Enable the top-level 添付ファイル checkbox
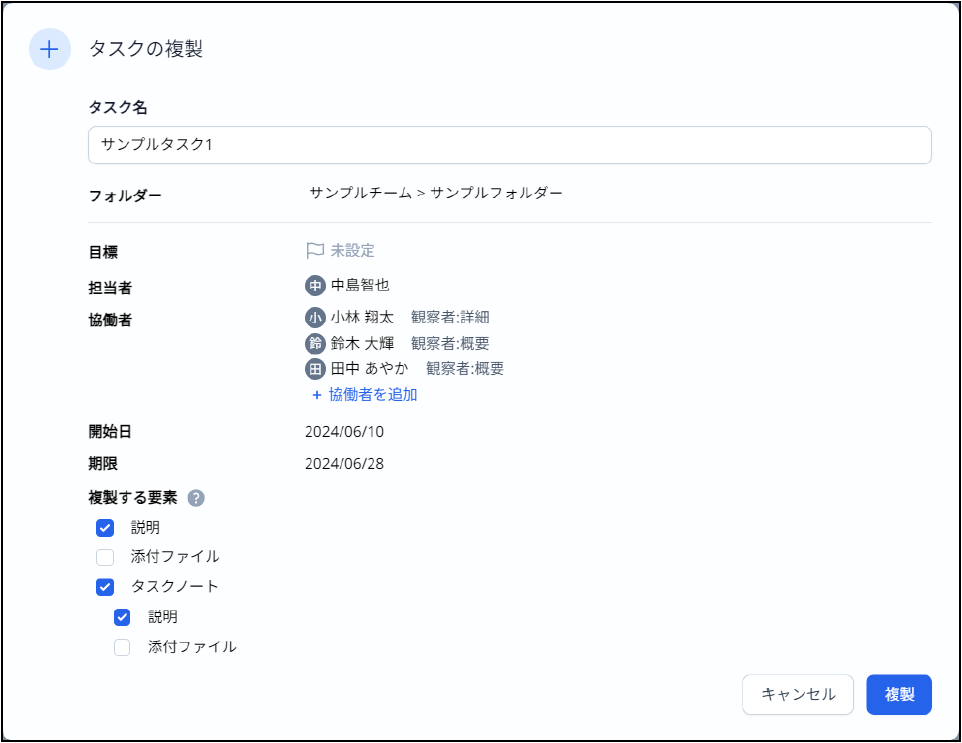 (105, 557)
